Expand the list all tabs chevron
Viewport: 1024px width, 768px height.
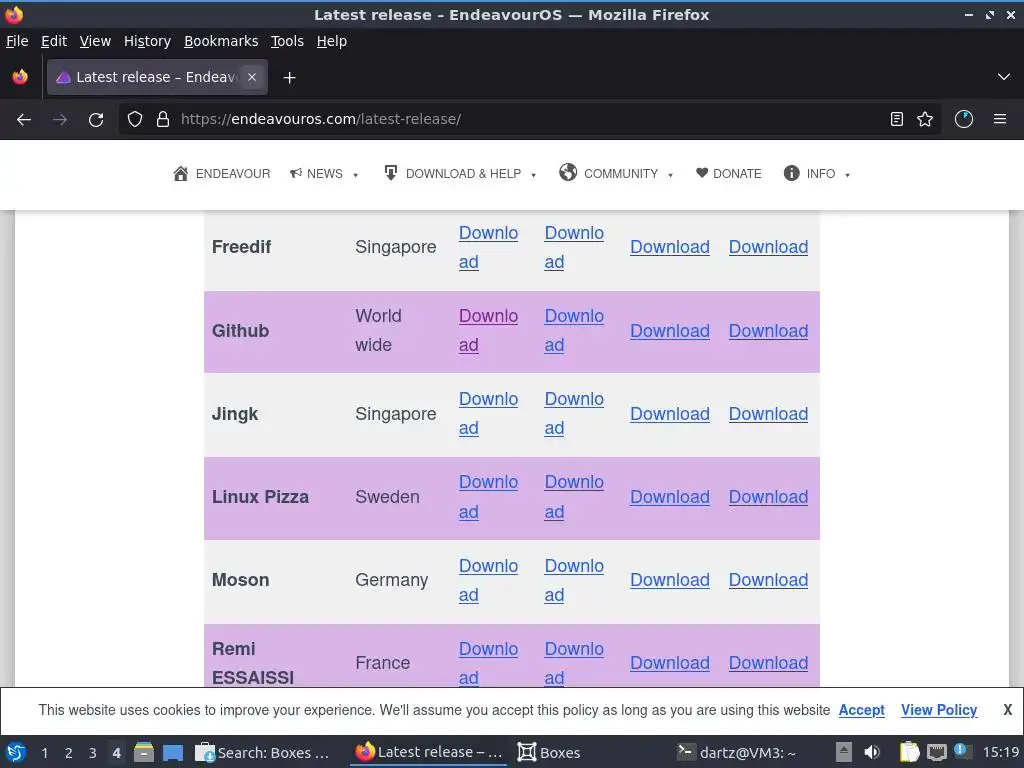[x=1004, y=77]
